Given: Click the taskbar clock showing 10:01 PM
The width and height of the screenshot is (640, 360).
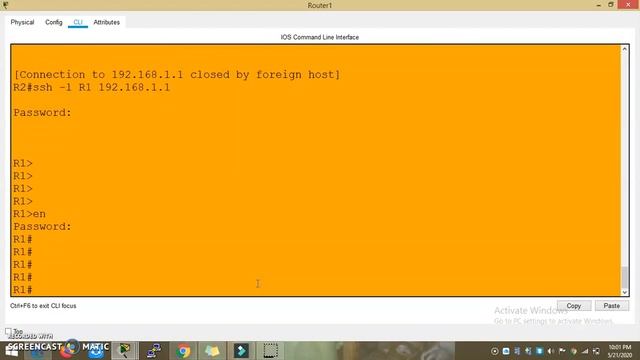Looking at the screenshot, I should [x=620, y=351].
